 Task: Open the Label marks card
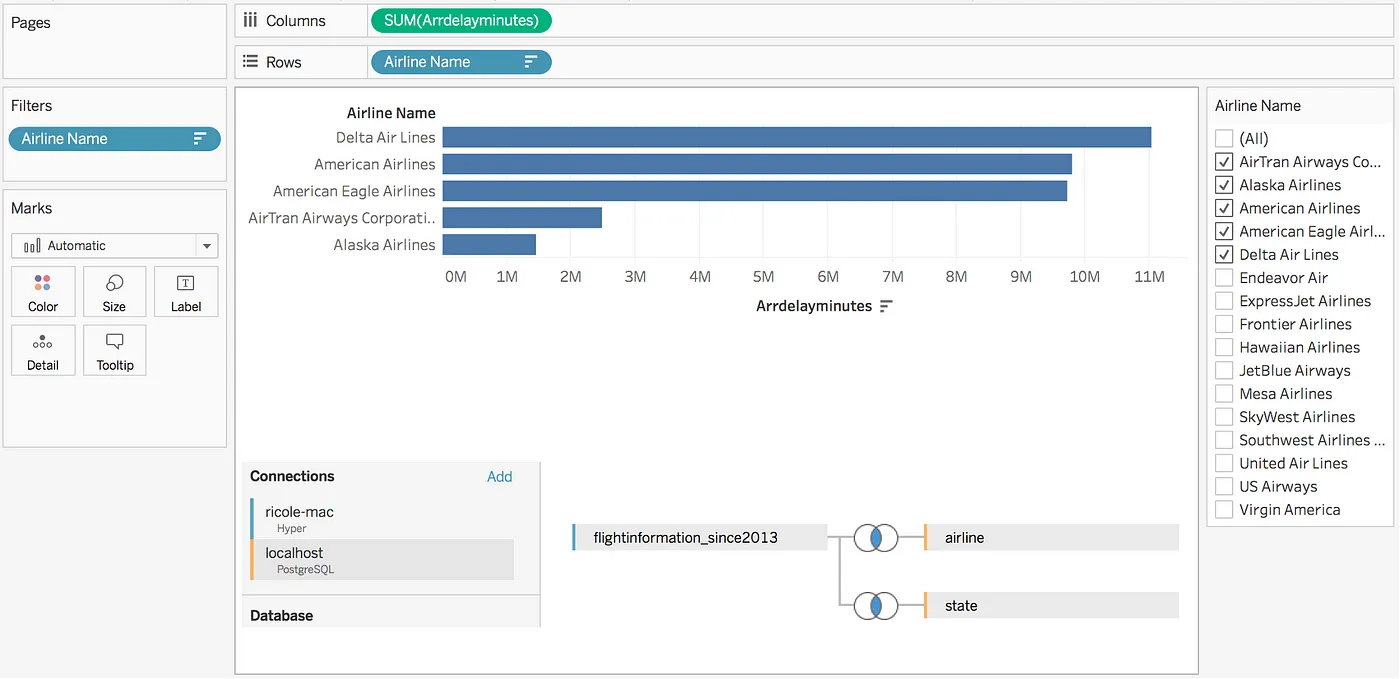click(x=186, y=292)
